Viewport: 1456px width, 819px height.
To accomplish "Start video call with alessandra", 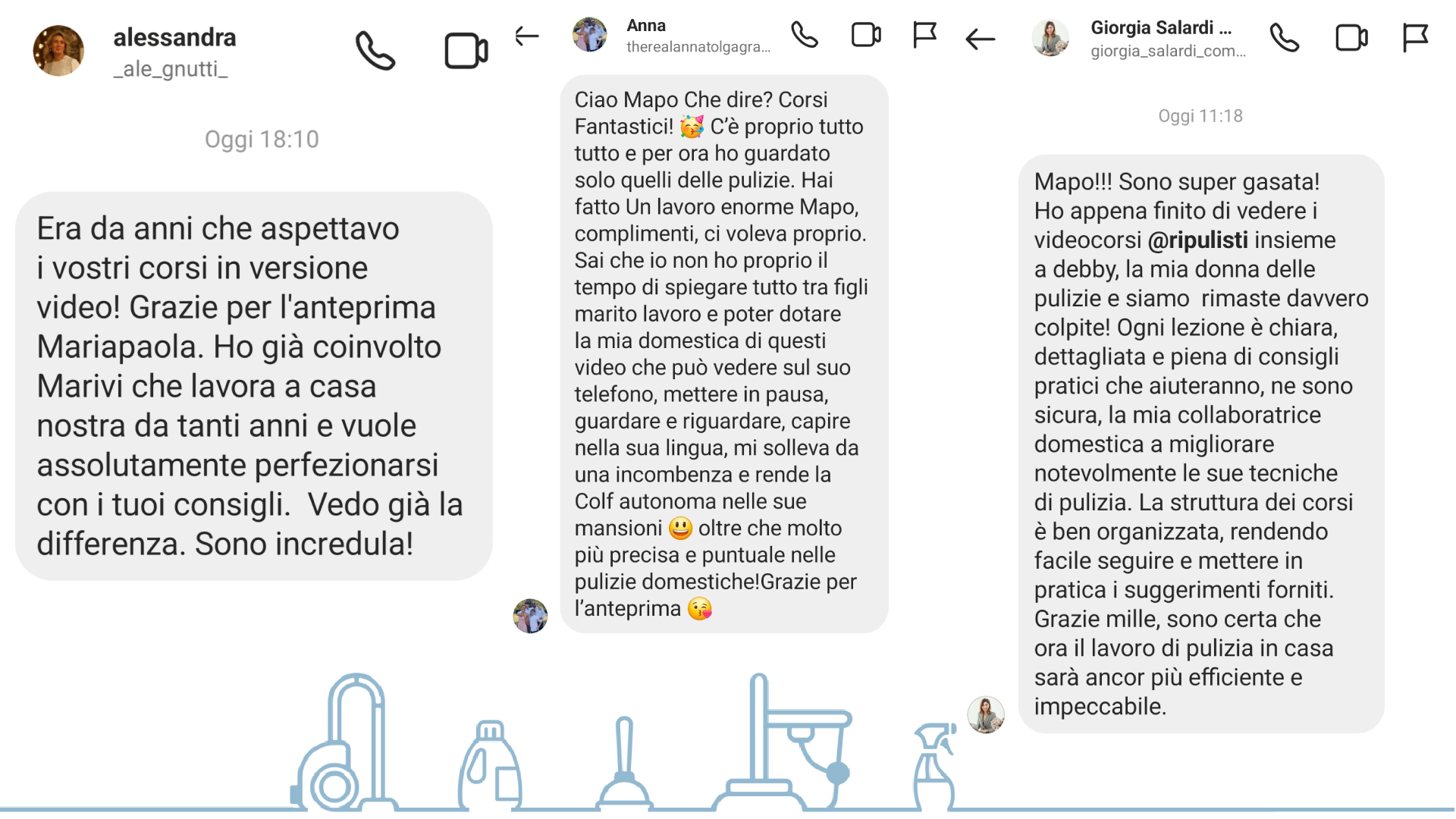I will 466,51.
